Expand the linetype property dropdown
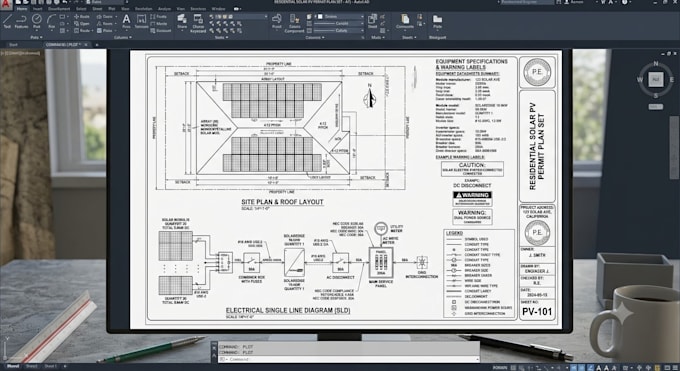 click(x=338, y=23)
